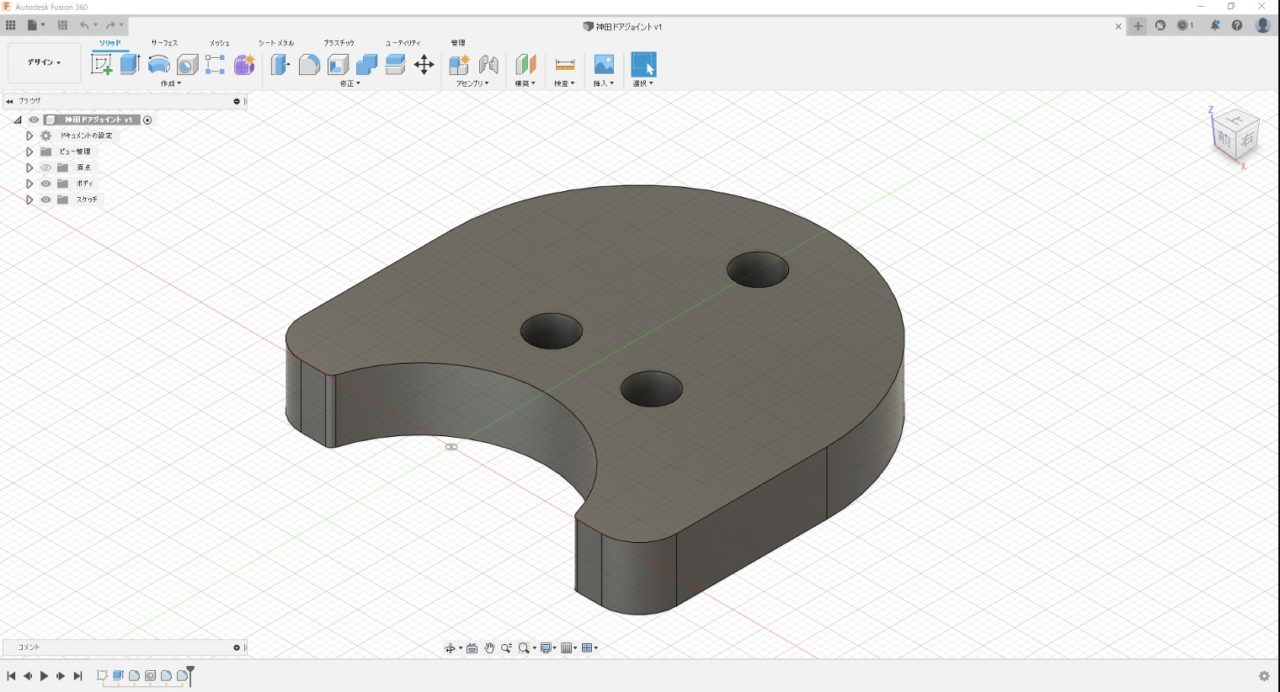Select the Orbit tool in the navigation bar
This screenshot has width=1280, height=692.
[x=449, y=647]
